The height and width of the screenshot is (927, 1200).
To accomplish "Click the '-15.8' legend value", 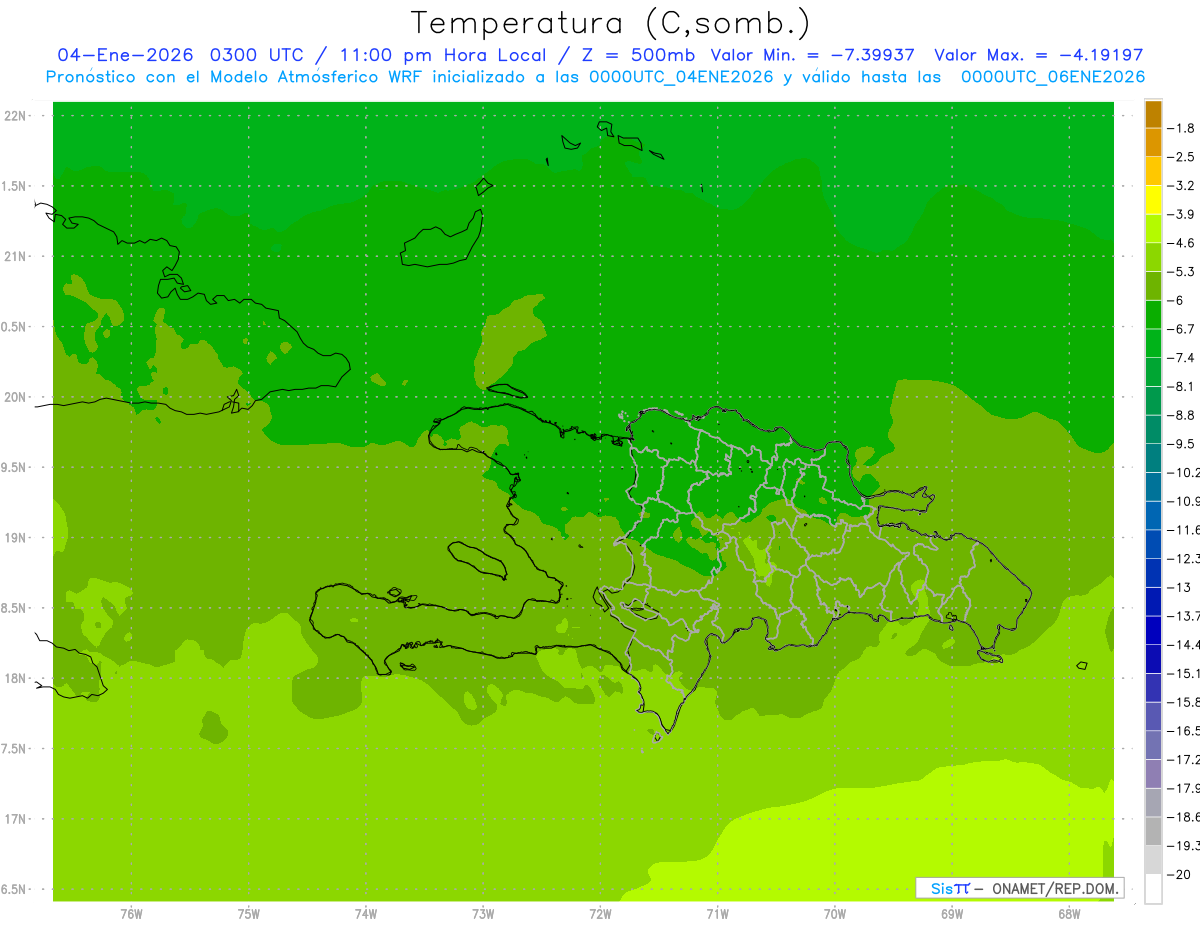I will (x=1184, y=702).
